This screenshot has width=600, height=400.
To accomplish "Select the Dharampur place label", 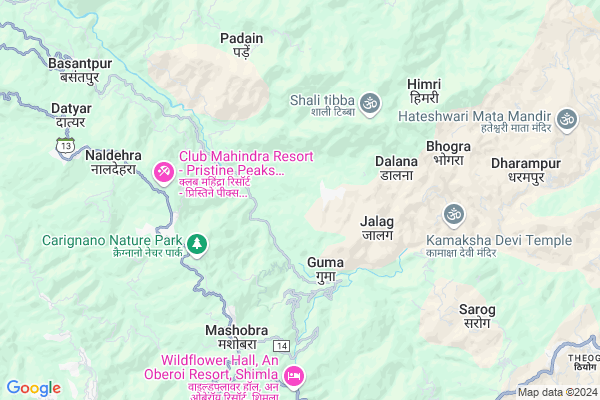I will click(526, 170).
